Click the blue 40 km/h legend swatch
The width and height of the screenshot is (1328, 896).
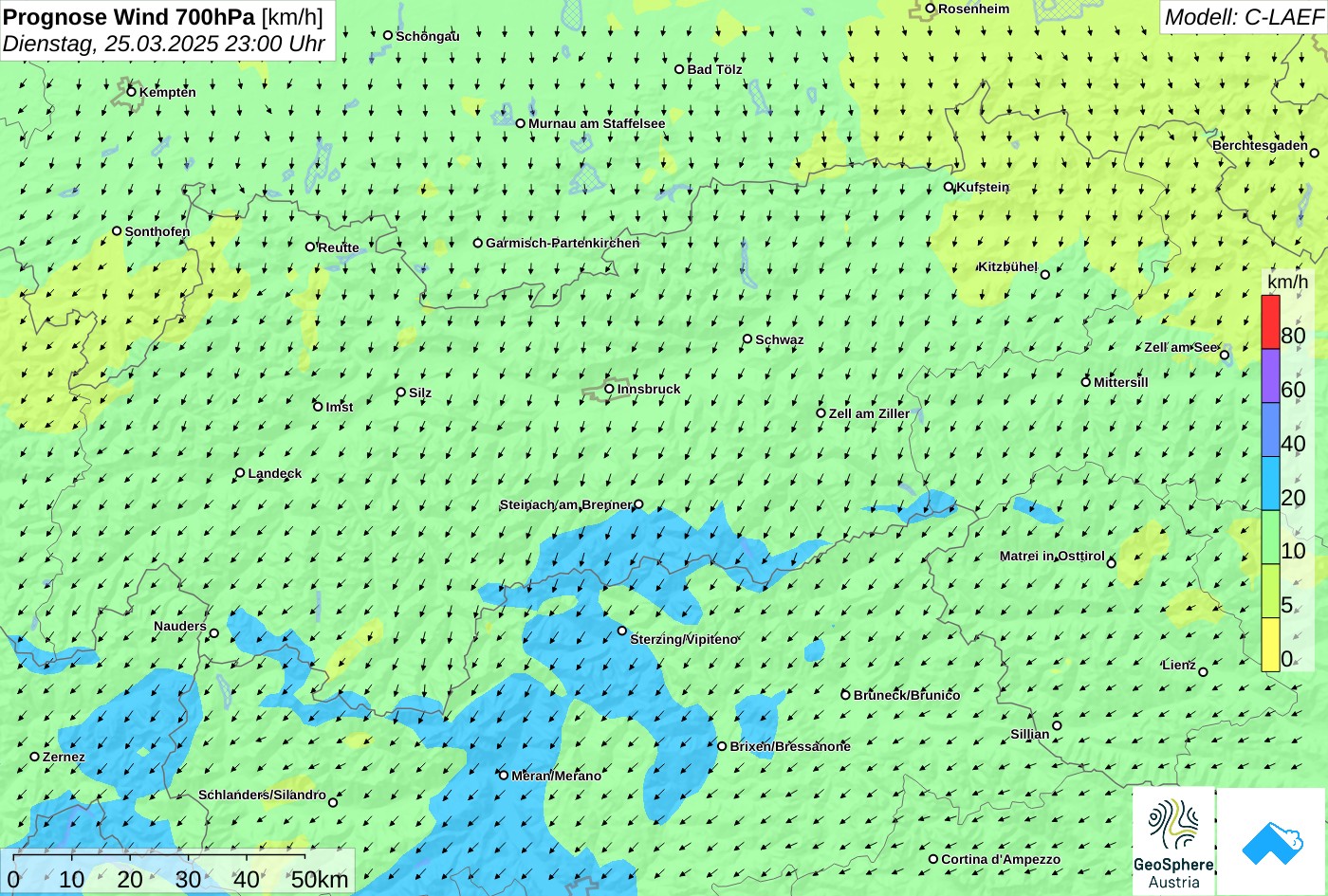point(1270,430)
